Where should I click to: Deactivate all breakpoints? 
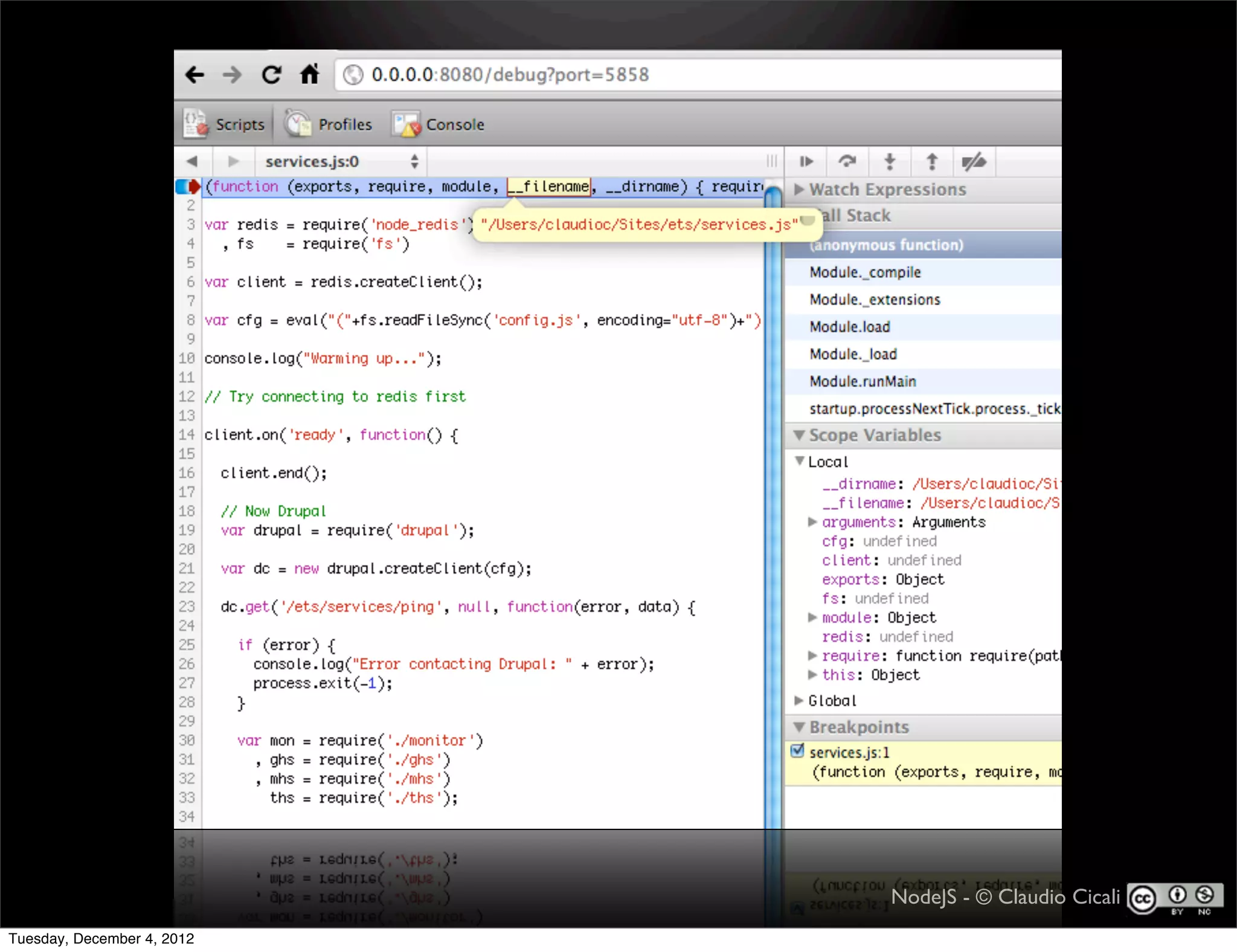click(x=974, y=161)
